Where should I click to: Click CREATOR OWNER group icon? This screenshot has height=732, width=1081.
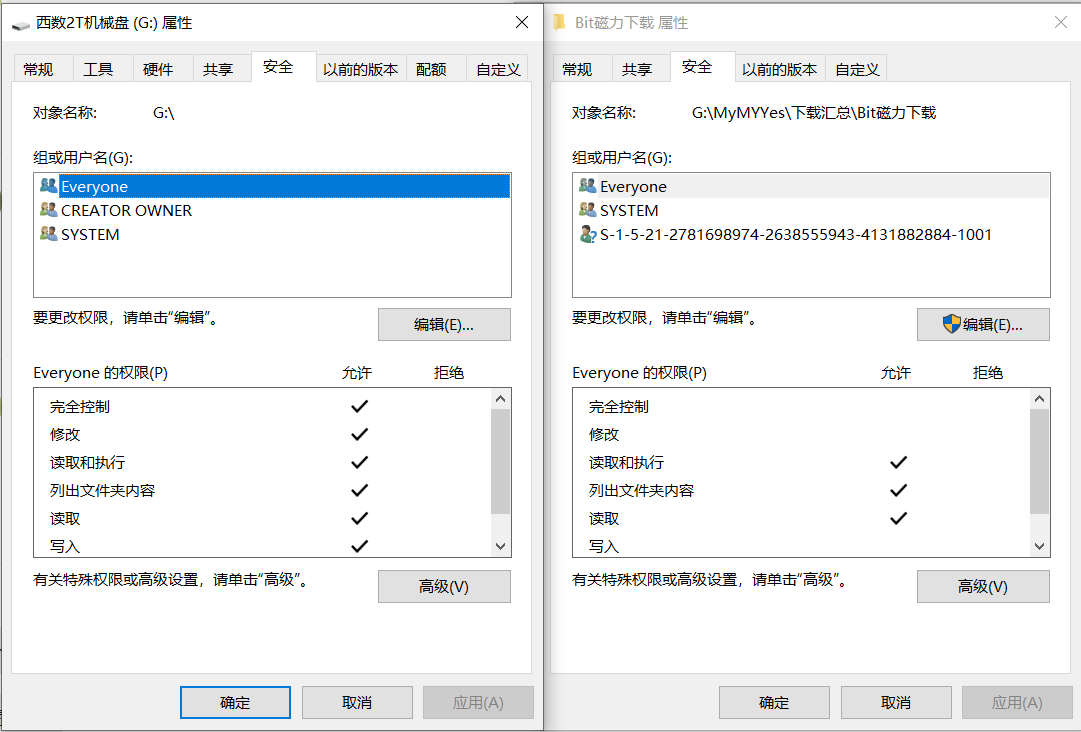click(48, 210)
